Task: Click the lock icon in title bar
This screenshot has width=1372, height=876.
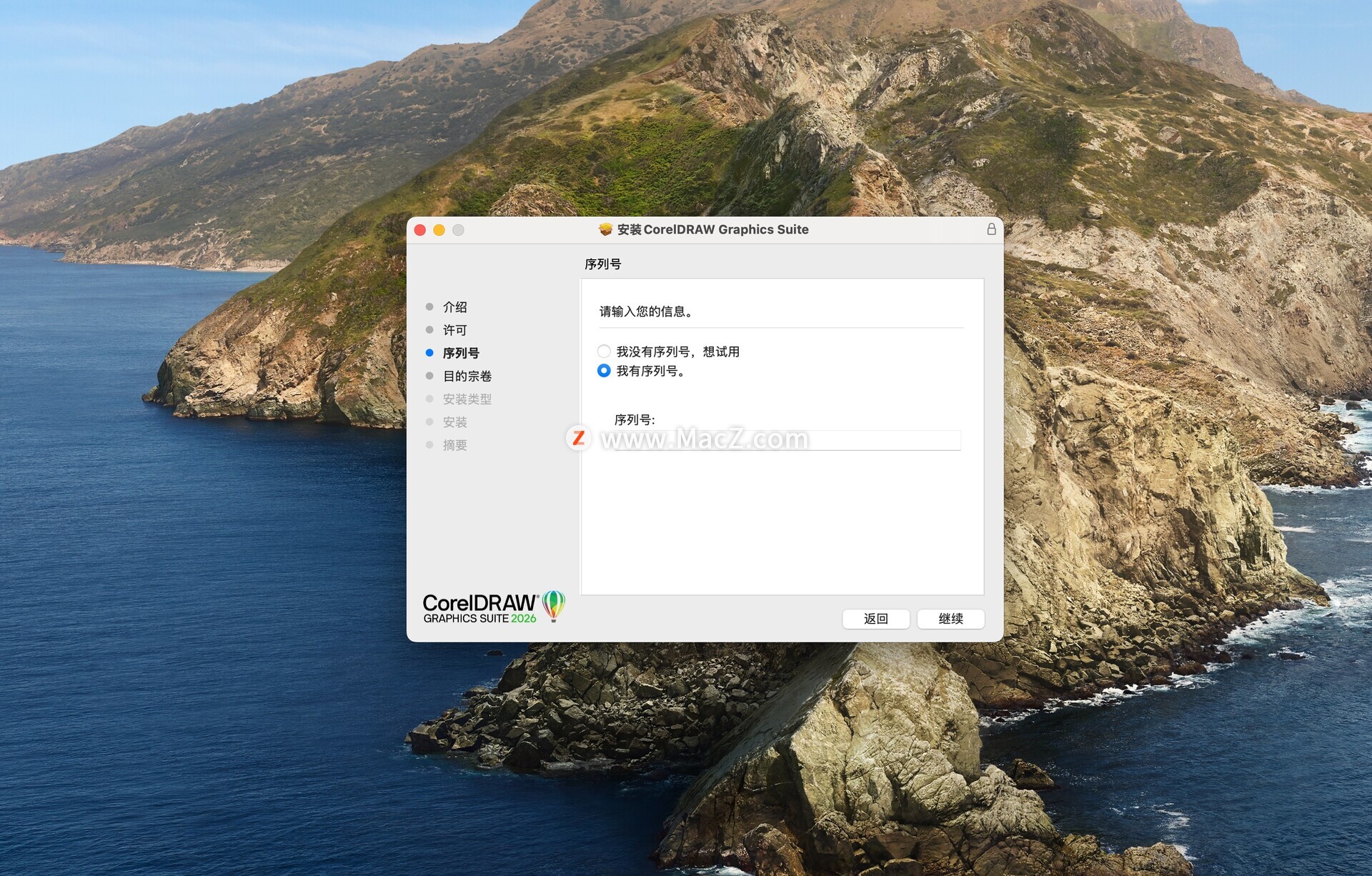Action: (x=991, y=229)
